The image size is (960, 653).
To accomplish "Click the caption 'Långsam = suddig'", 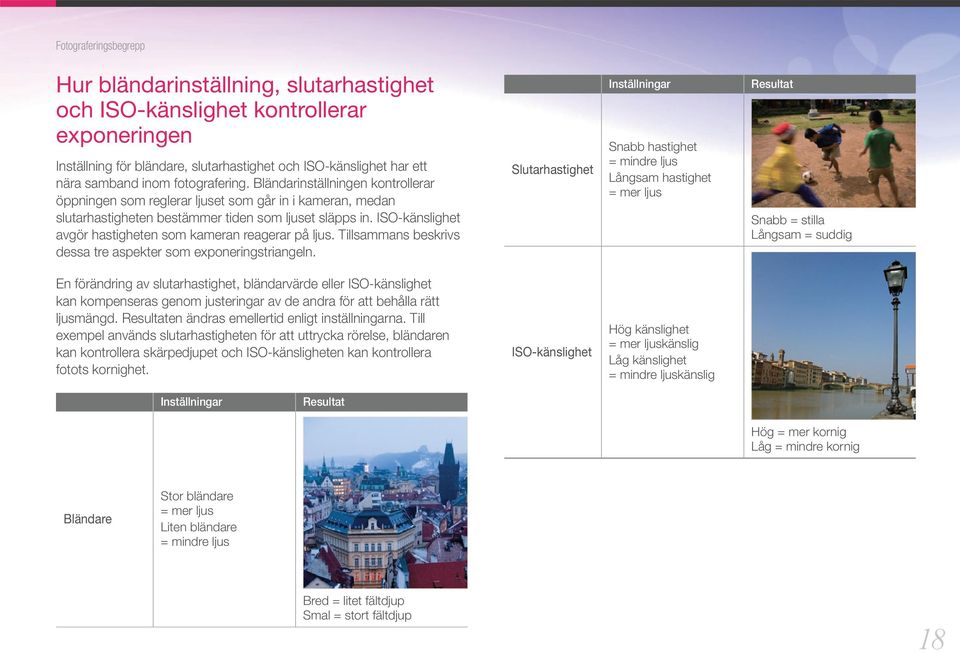I will [x=801, y=234].
